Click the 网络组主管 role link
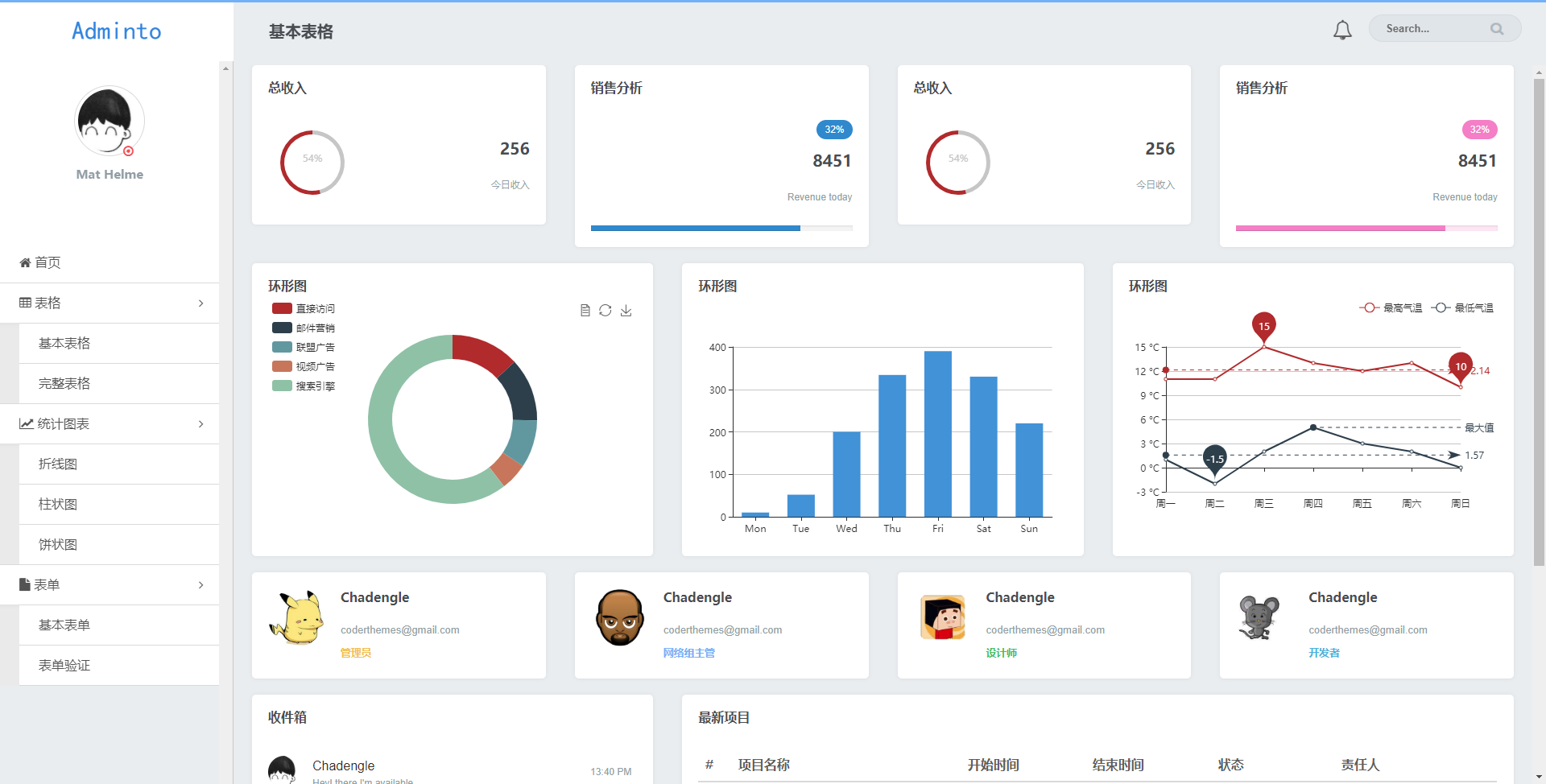This screenshot has height=784, width=1546. tap(689, 653)
